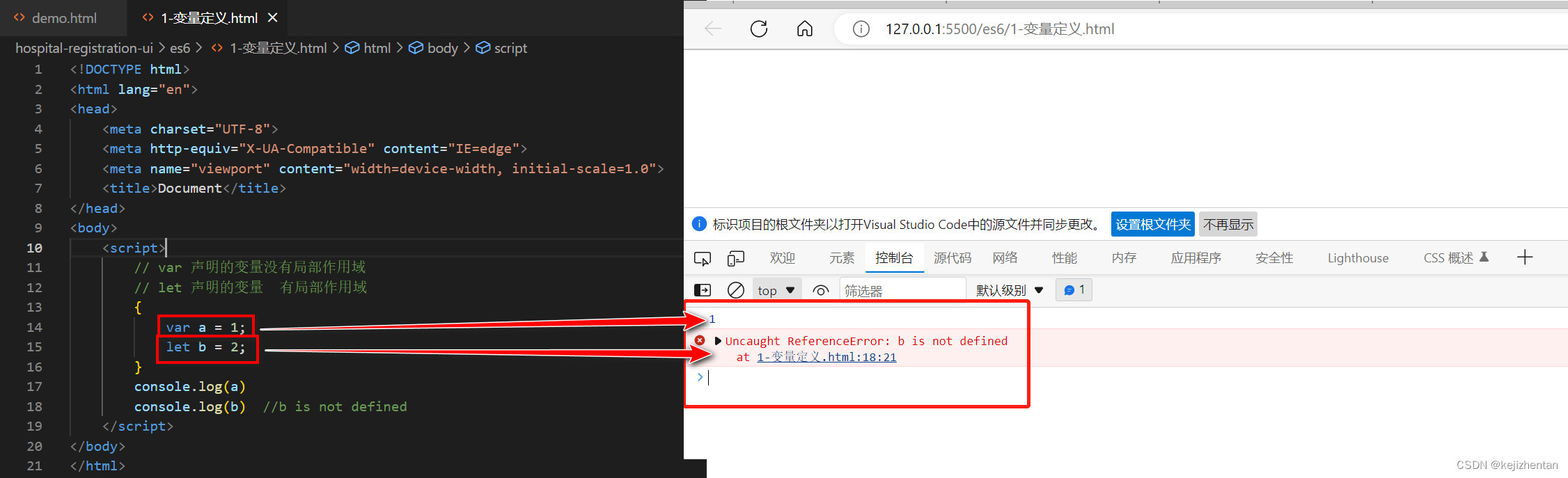Create live expression eye icon
The image size is (1568, 478).
821,290
